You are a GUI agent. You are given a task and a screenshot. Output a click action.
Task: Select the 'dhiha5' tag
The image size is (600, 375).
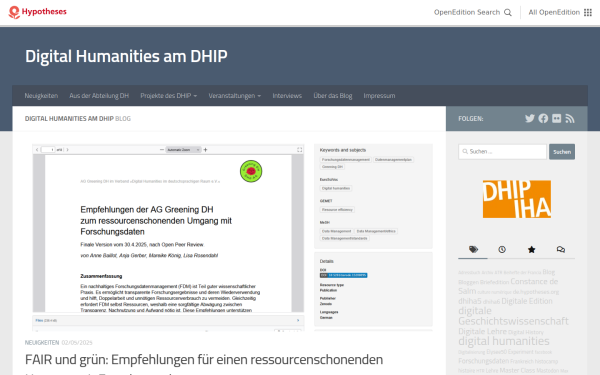coord(470,301)
